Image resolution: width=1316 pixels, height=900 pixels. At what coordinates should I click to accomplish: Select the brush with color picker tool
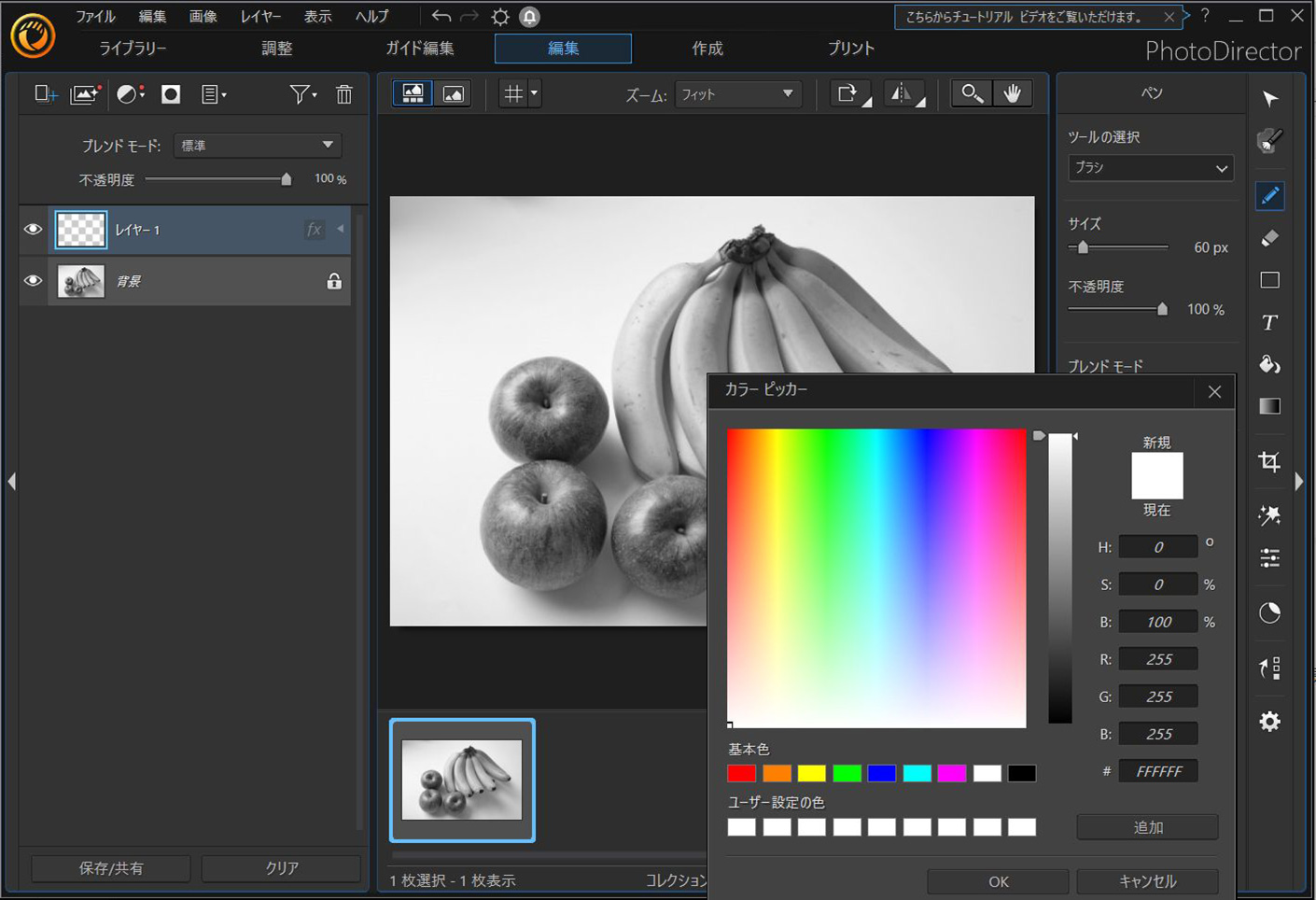point(1270,141)
